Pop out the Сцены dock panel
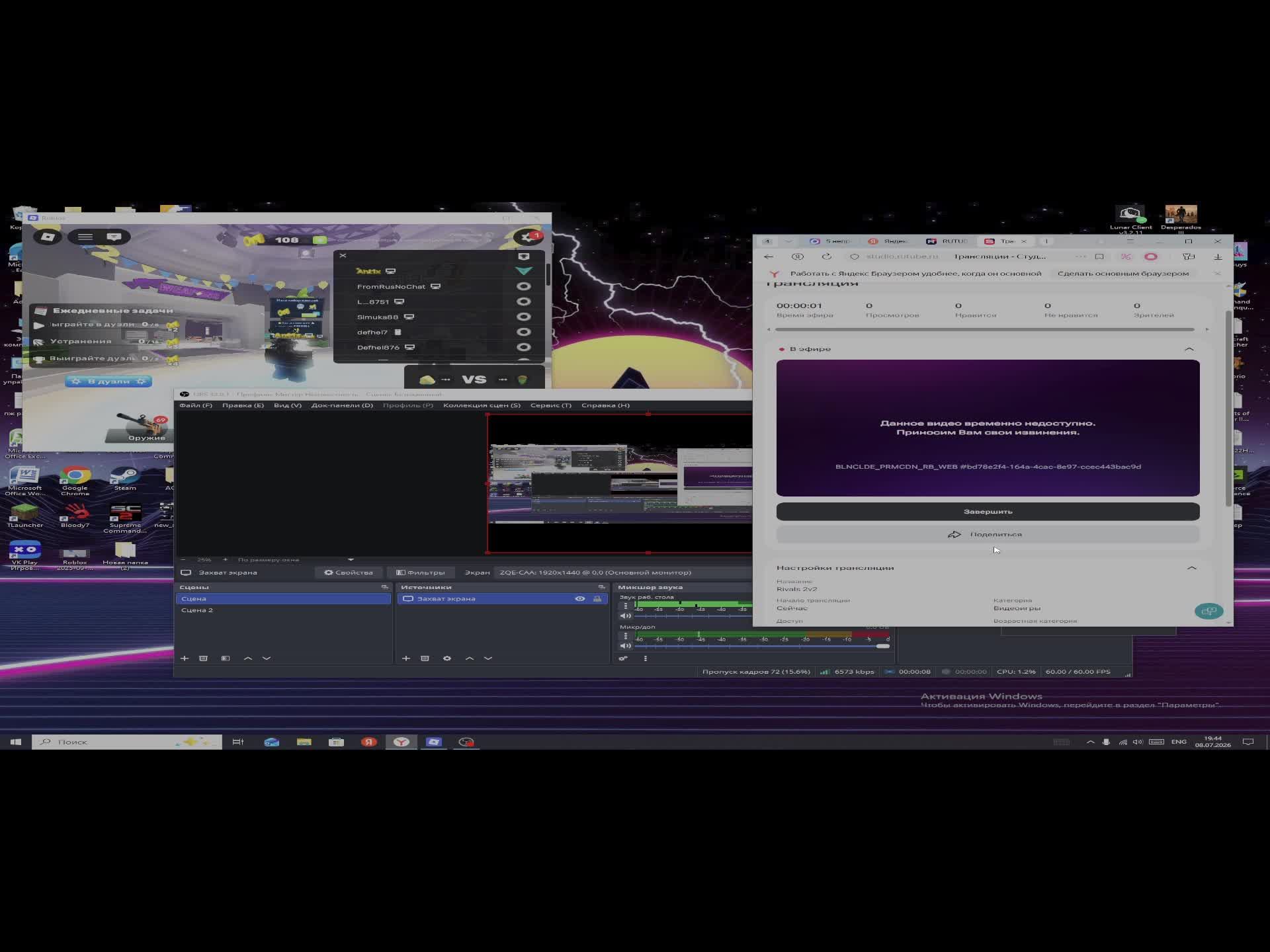The height and width of the screenshot is (952, 1270). [x=384, y=587]
